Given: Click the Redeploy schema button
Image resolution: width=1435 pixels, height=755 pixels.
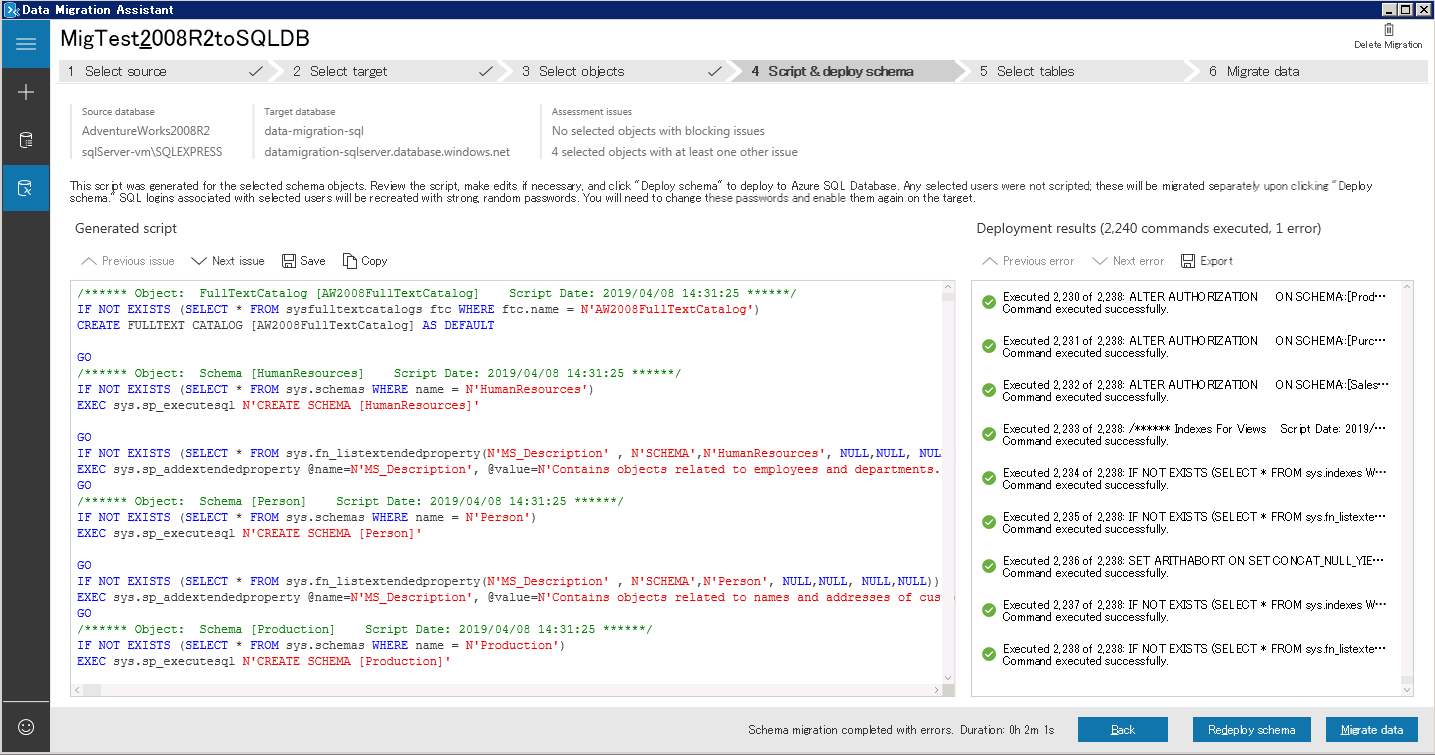Looking at the screenshot, I should point(1251,730).
